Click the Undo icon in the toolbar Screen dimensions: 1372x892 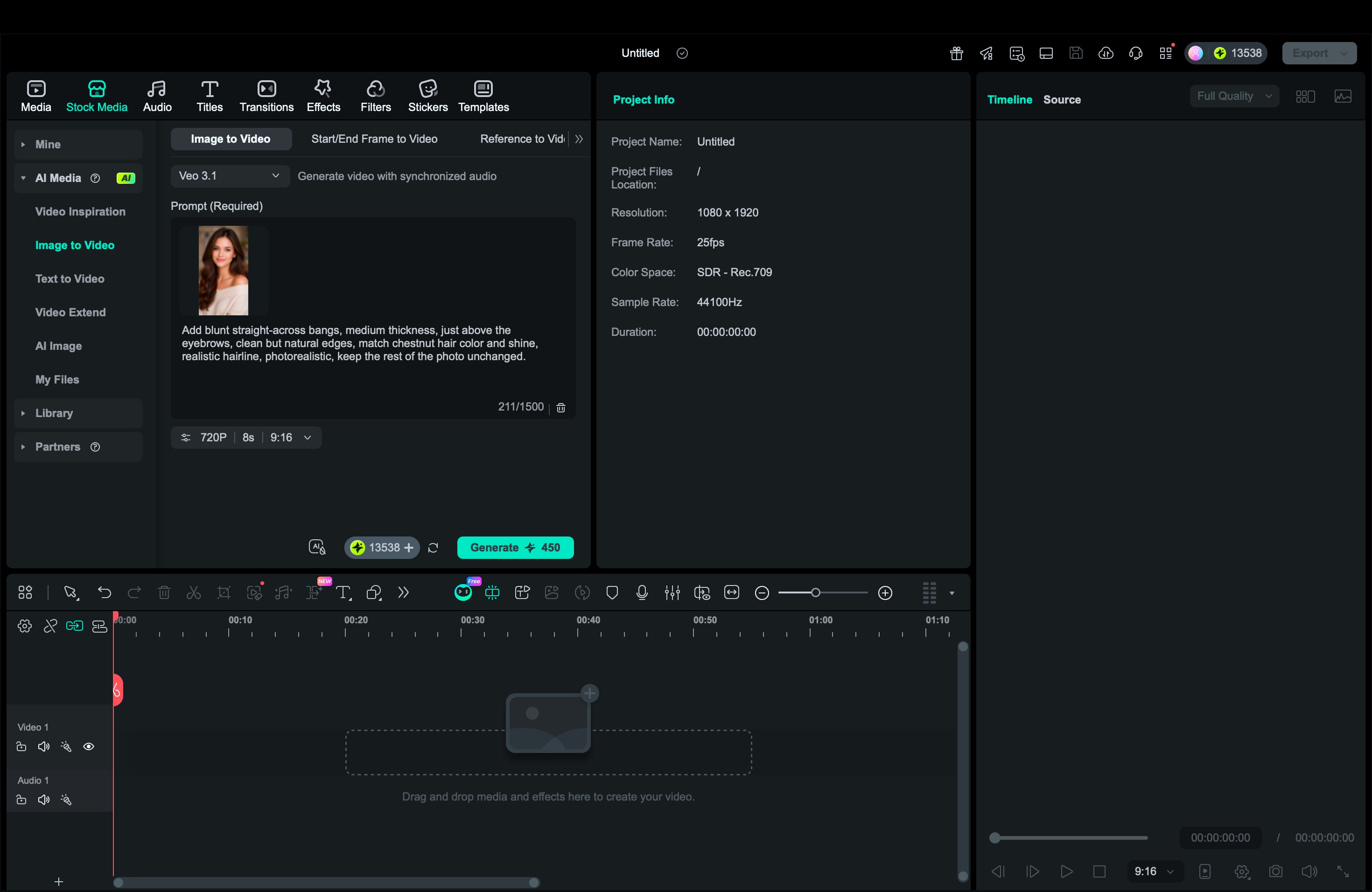click(x=105, y=592)
